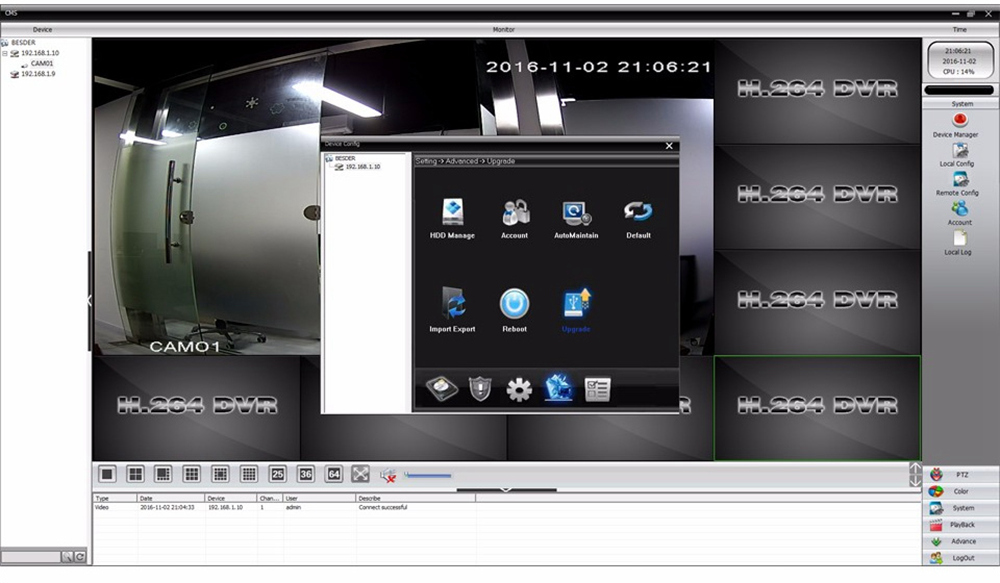Open the System panel tab
The height and width of the screenshot is (583, 1000).
tap(961, 508)
